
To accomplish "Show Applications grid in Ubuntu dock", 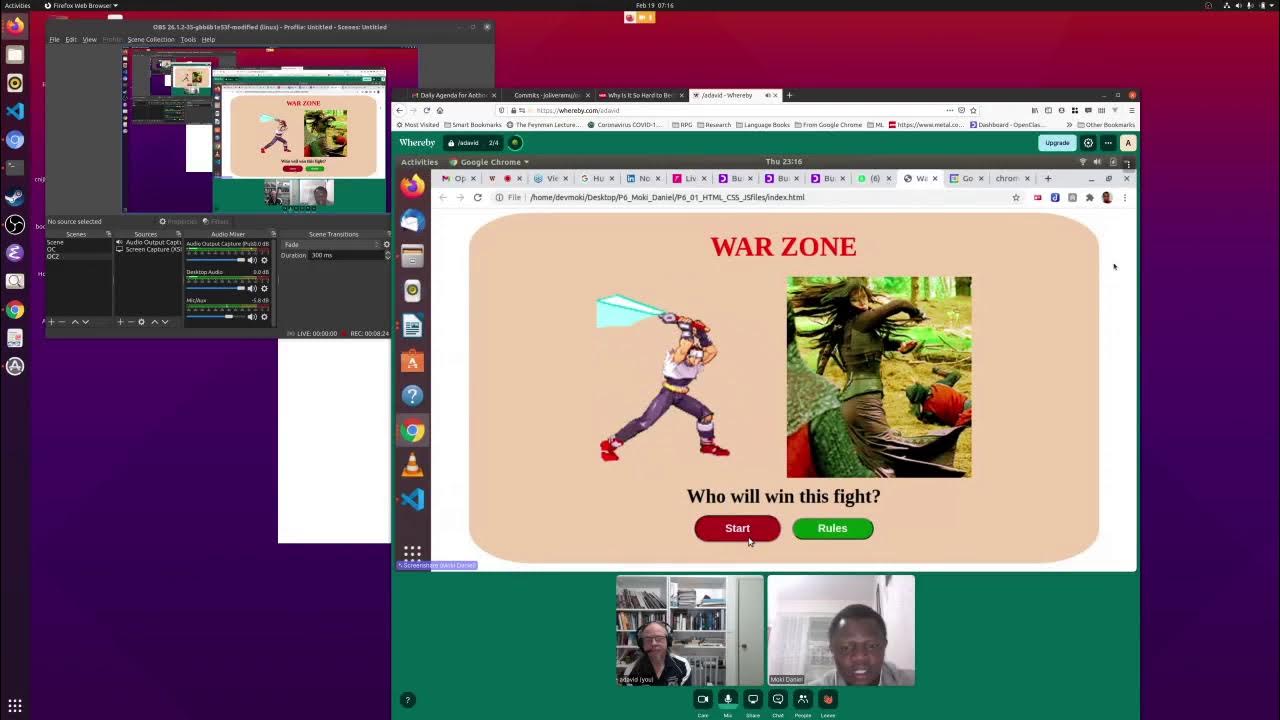I will point(15,706).
